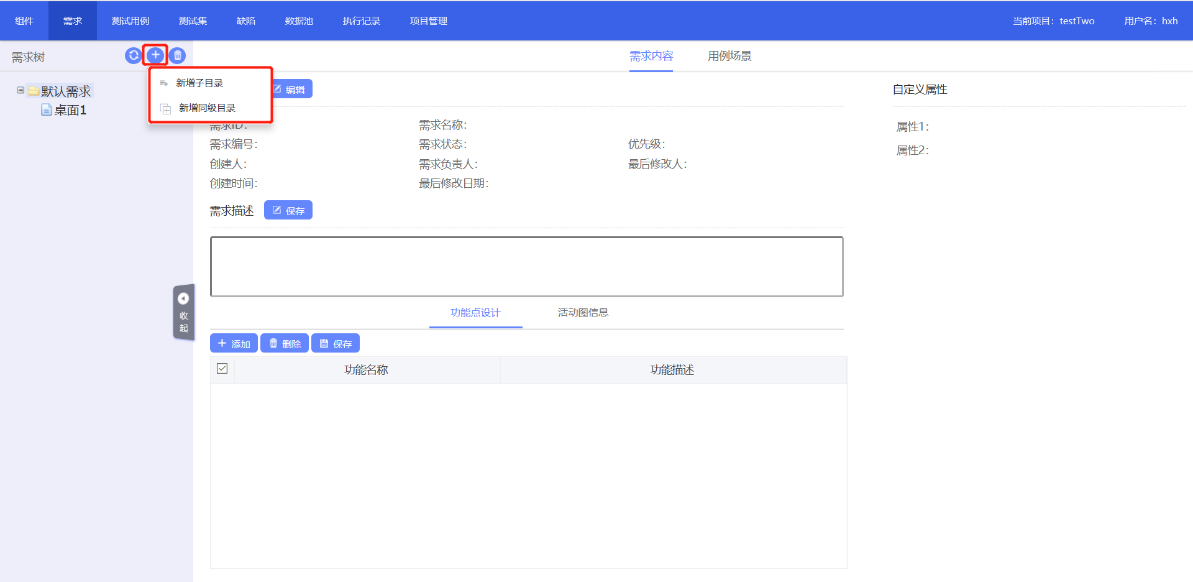
Task: Choose 新增同级目录 from the dropdown menu
Action: tap(205, 107)
